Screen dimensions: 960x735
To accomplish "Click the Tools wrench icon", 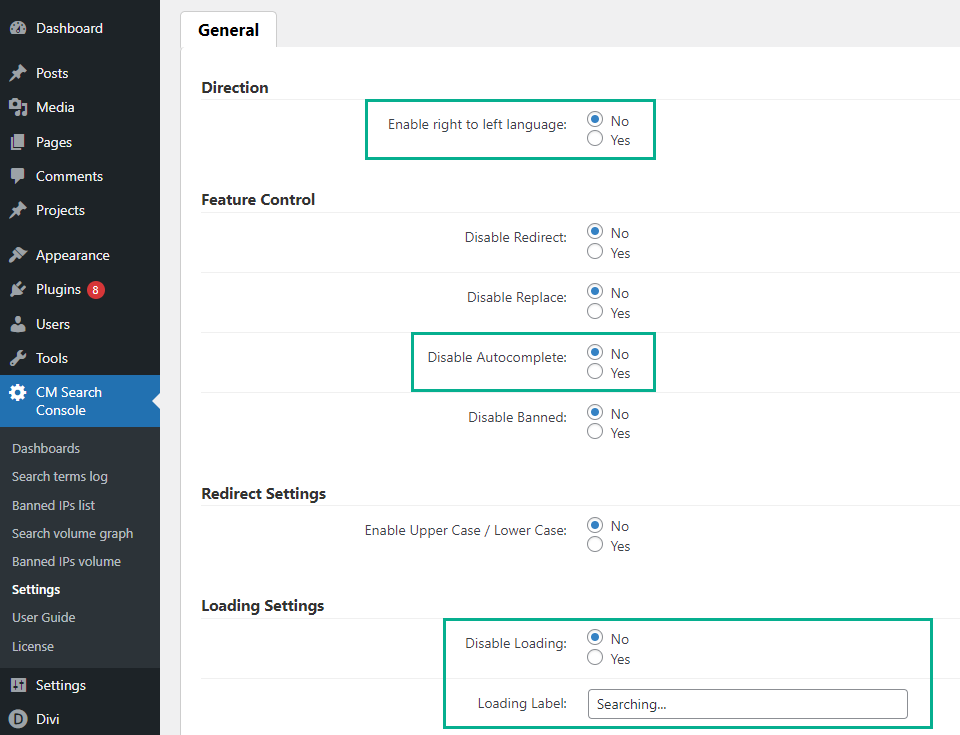I will click(18, 358).
